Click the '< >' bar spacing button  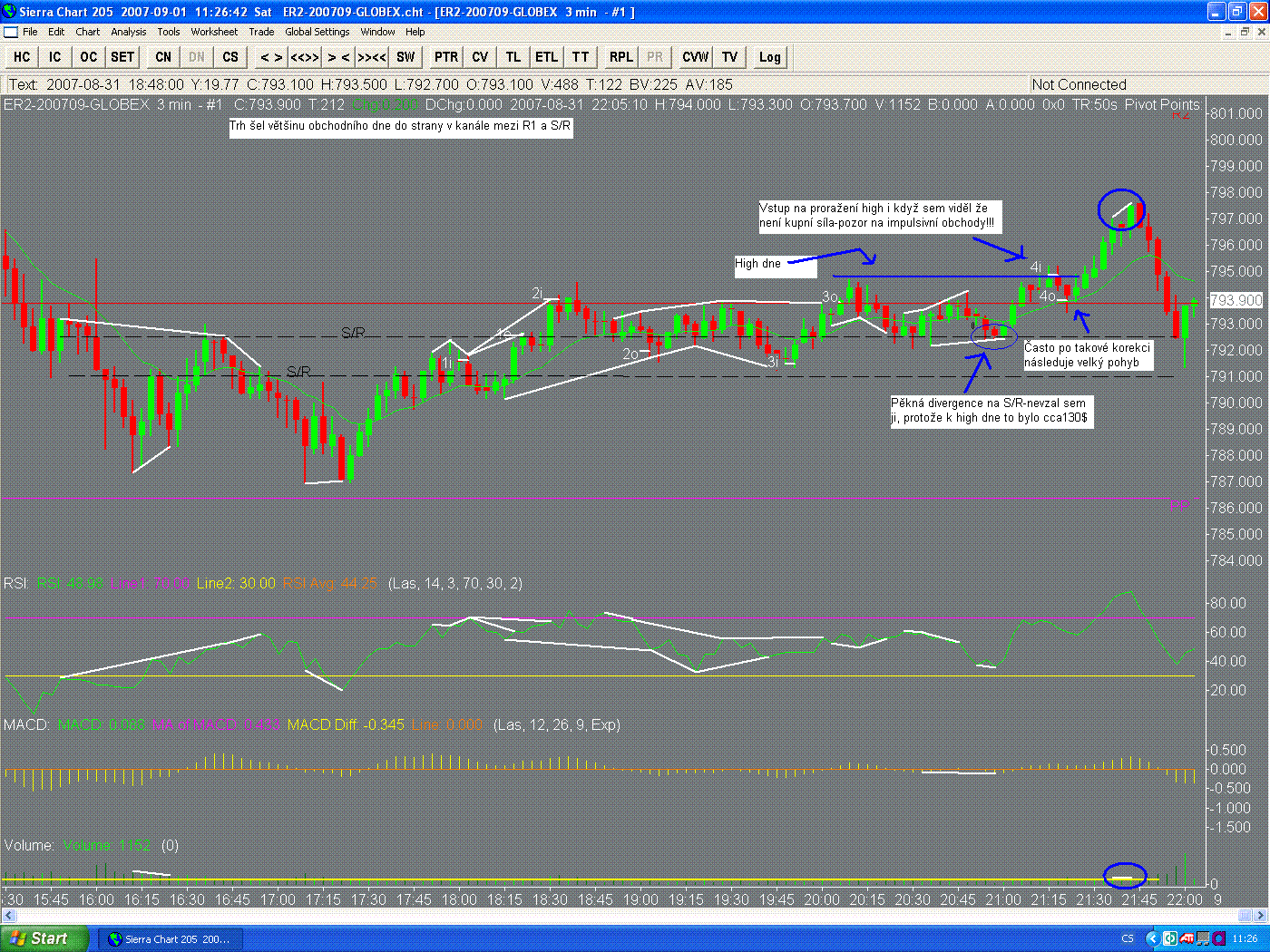point(271,57)
